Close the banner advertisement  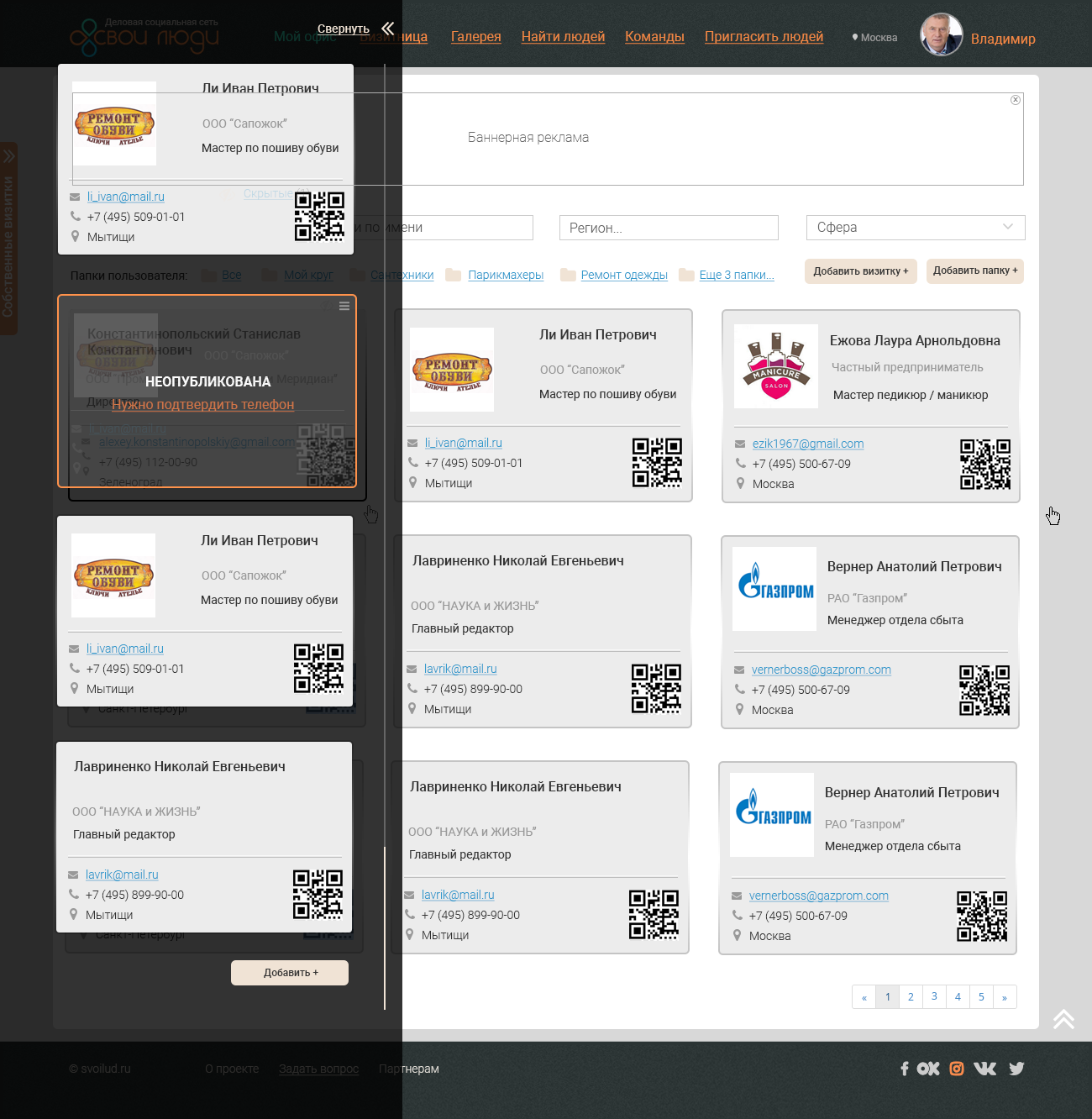pos(1016,100)
